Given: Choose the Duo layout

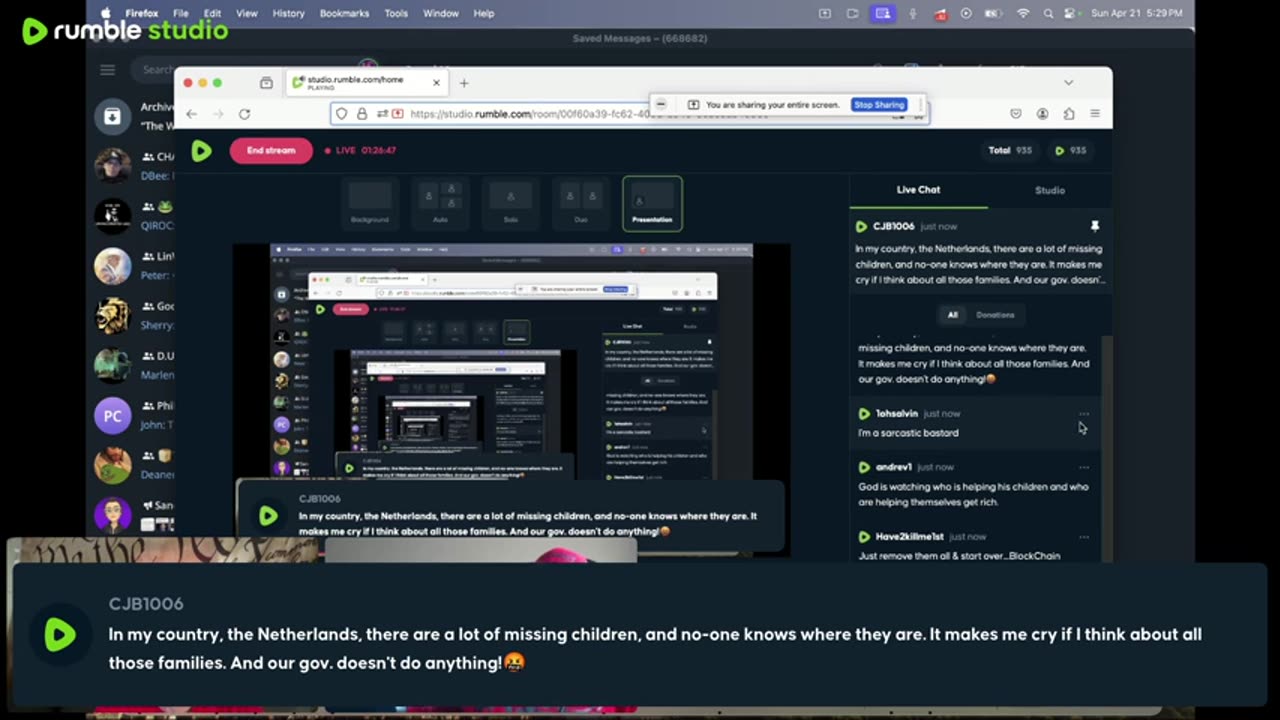Looking at the screenshot, I should [x=581, y=203].
